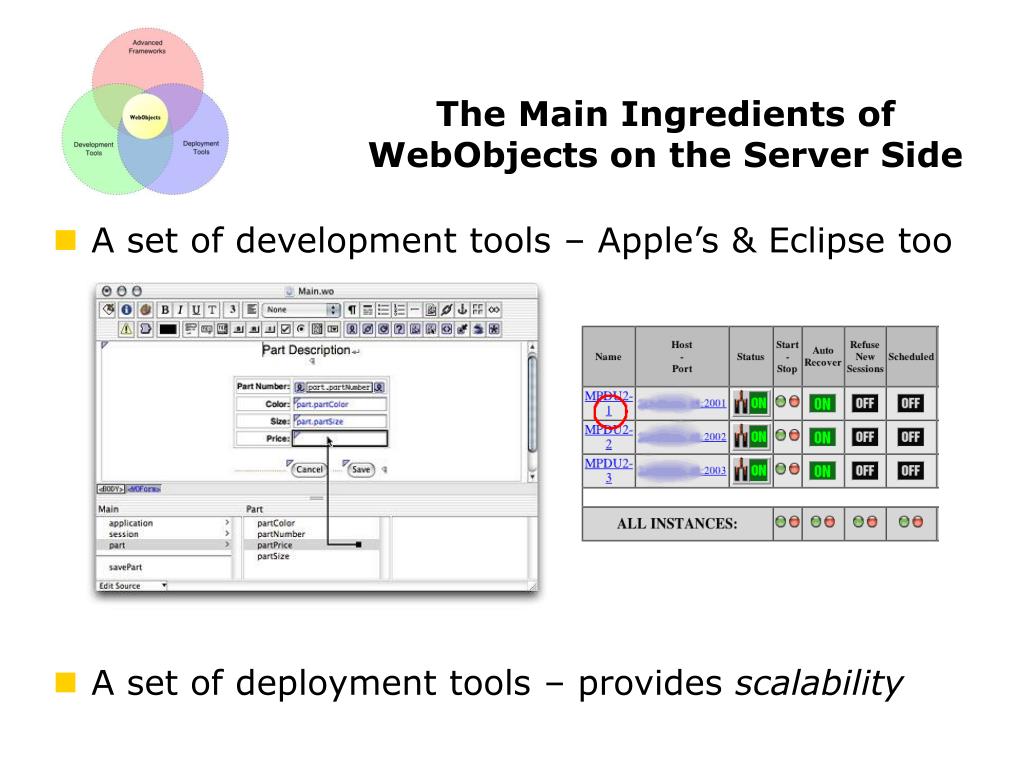The width and height of the screenshot is (1024, 768).
Task: Toggle Underline formatting in Main.wo toolbar
Action: 196,310
